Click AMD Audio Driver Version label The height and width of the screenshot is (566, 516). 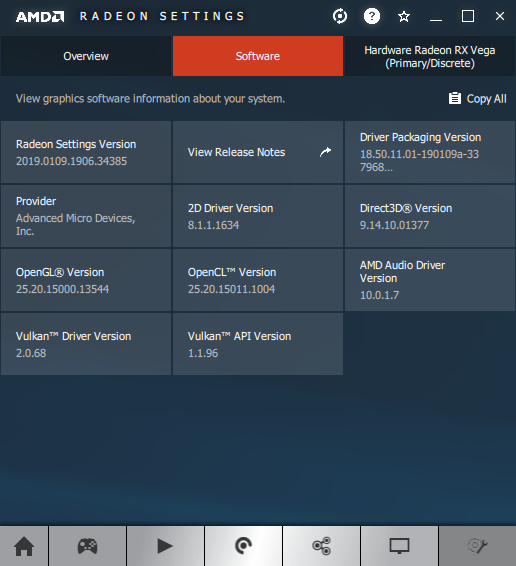pyautogui.click(x=402, y=272)
